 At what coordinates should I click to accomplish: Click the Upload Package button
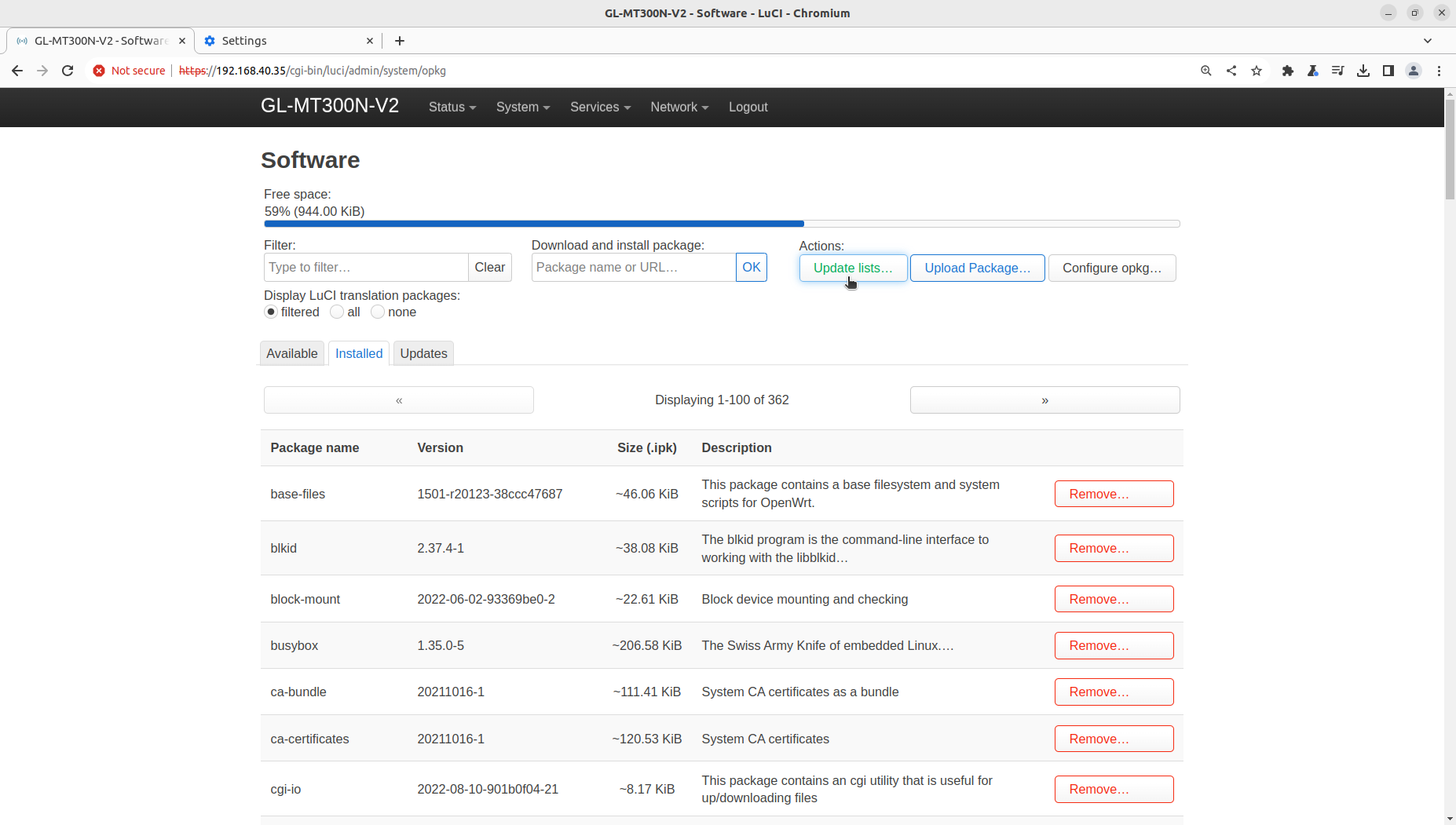click(977, 268)
